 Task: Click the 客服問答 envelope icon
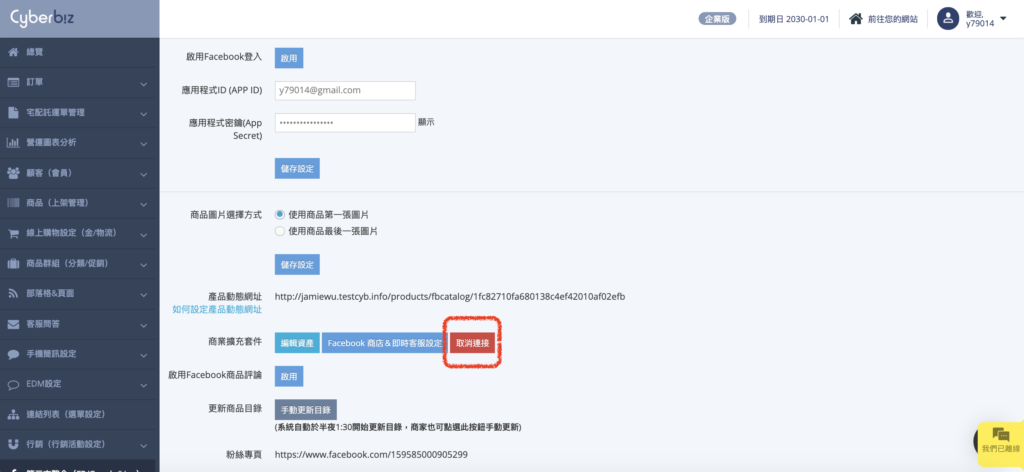coord(13,324)
